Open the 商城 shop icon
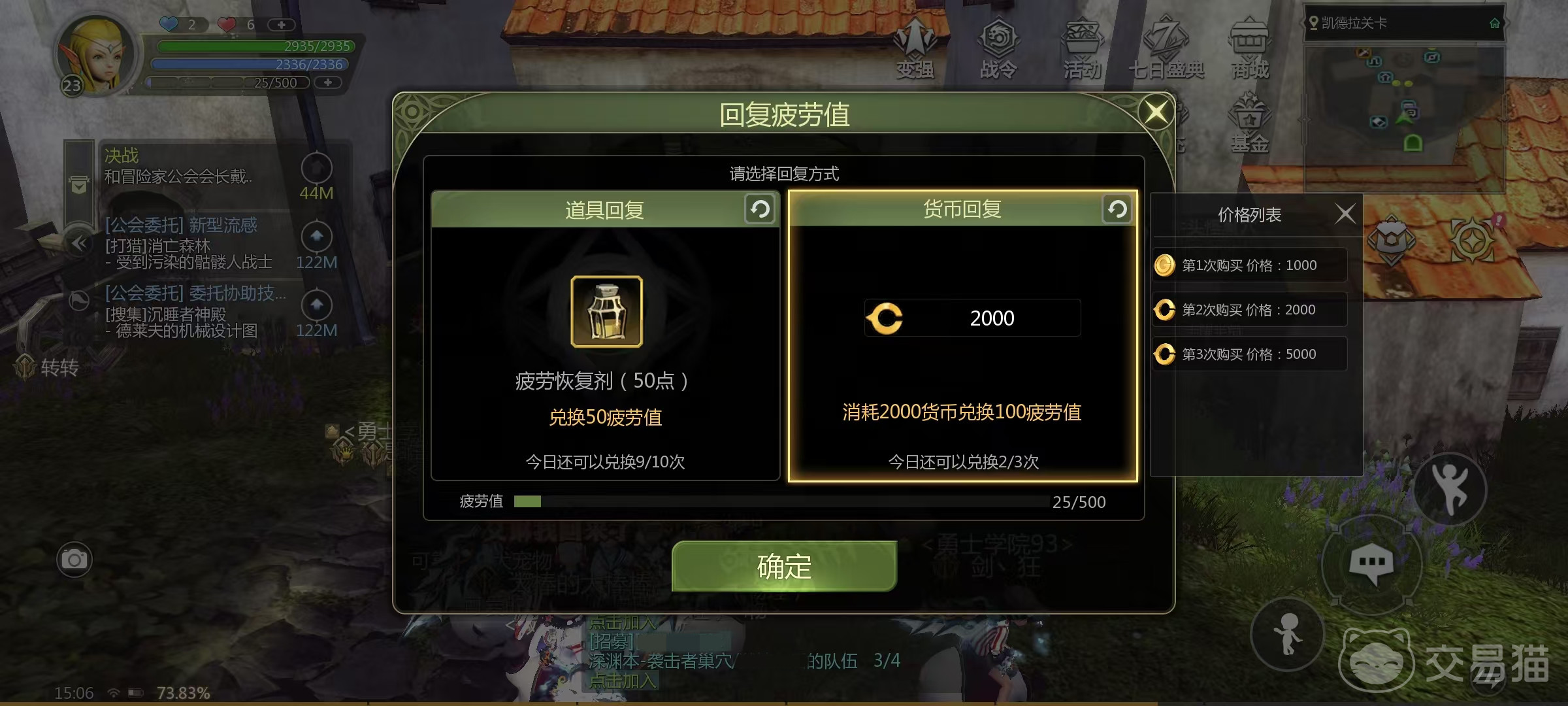The image size is (1568, 706). pos(1250,48)
